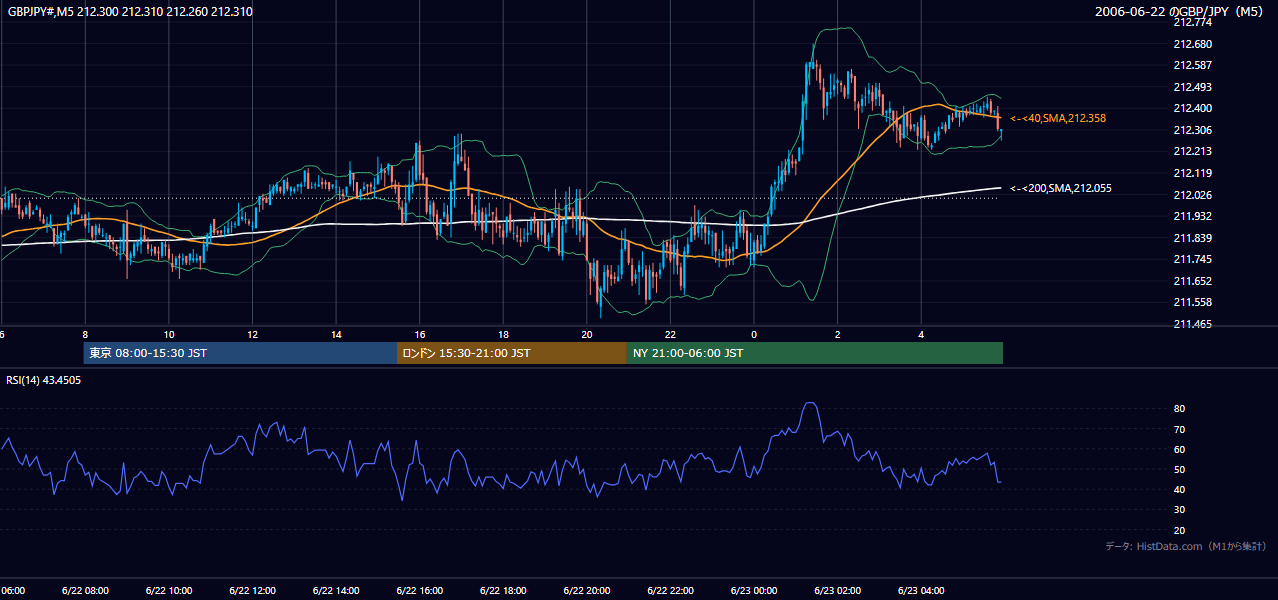This screenshot has height=600, width=1278.
Task: Click price axis label 212.306
Action: [x=1191, y=130]
